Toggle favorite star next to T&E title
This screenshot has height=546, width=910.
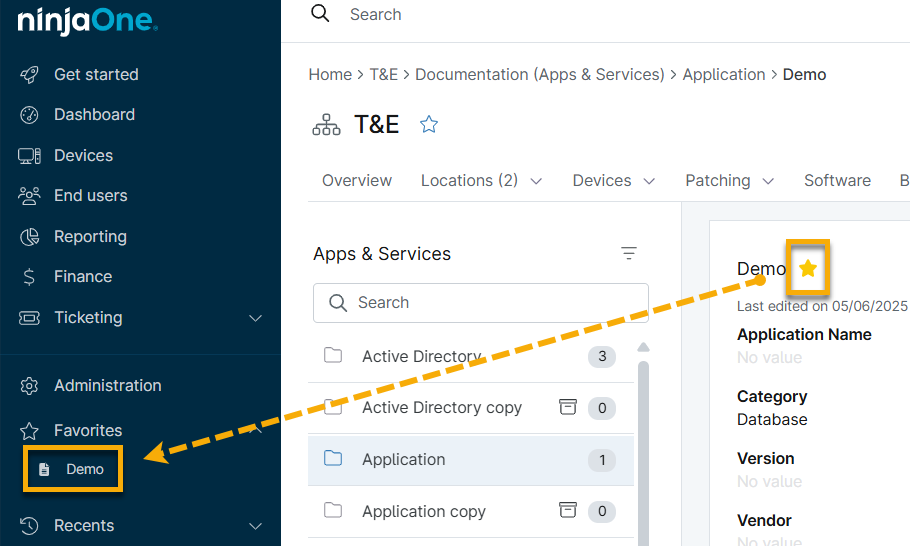(429, 124)
